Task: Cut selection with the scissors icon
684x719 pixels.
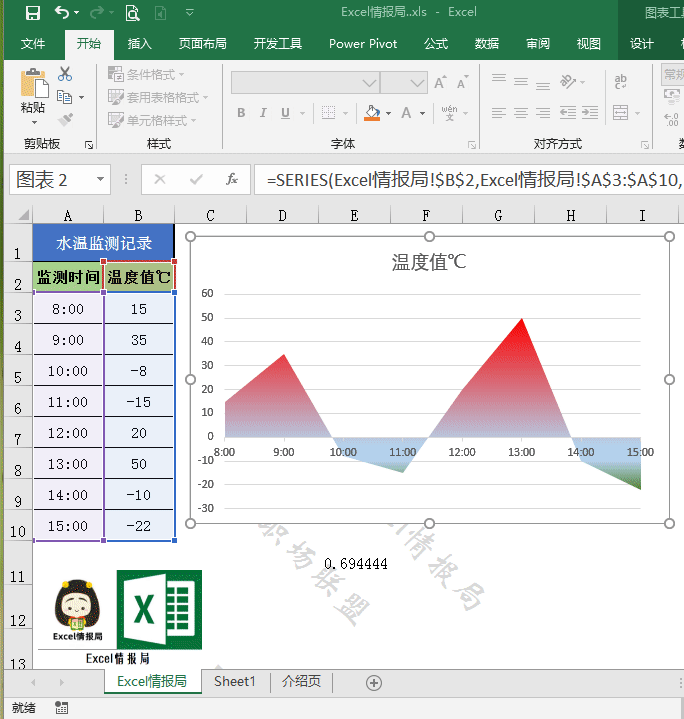Action: [65, 74]
